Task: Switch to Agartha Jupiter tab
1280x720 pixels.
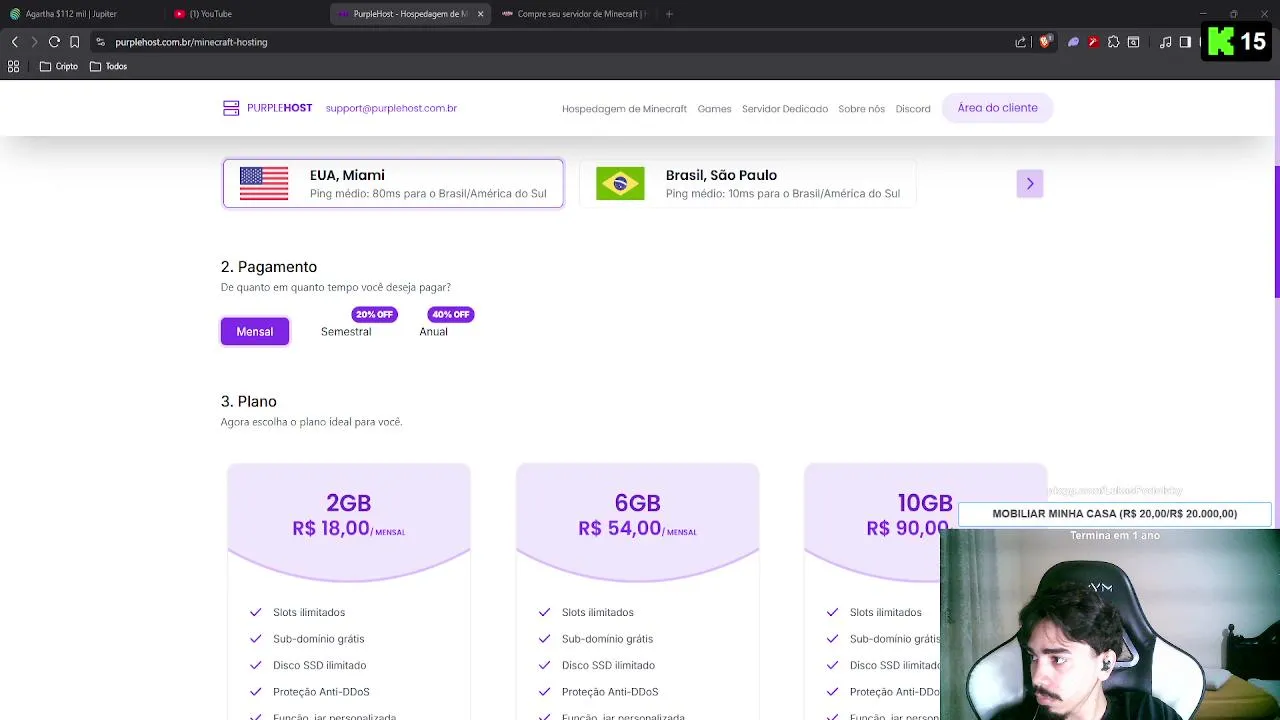Action: (x=80, y=14)
